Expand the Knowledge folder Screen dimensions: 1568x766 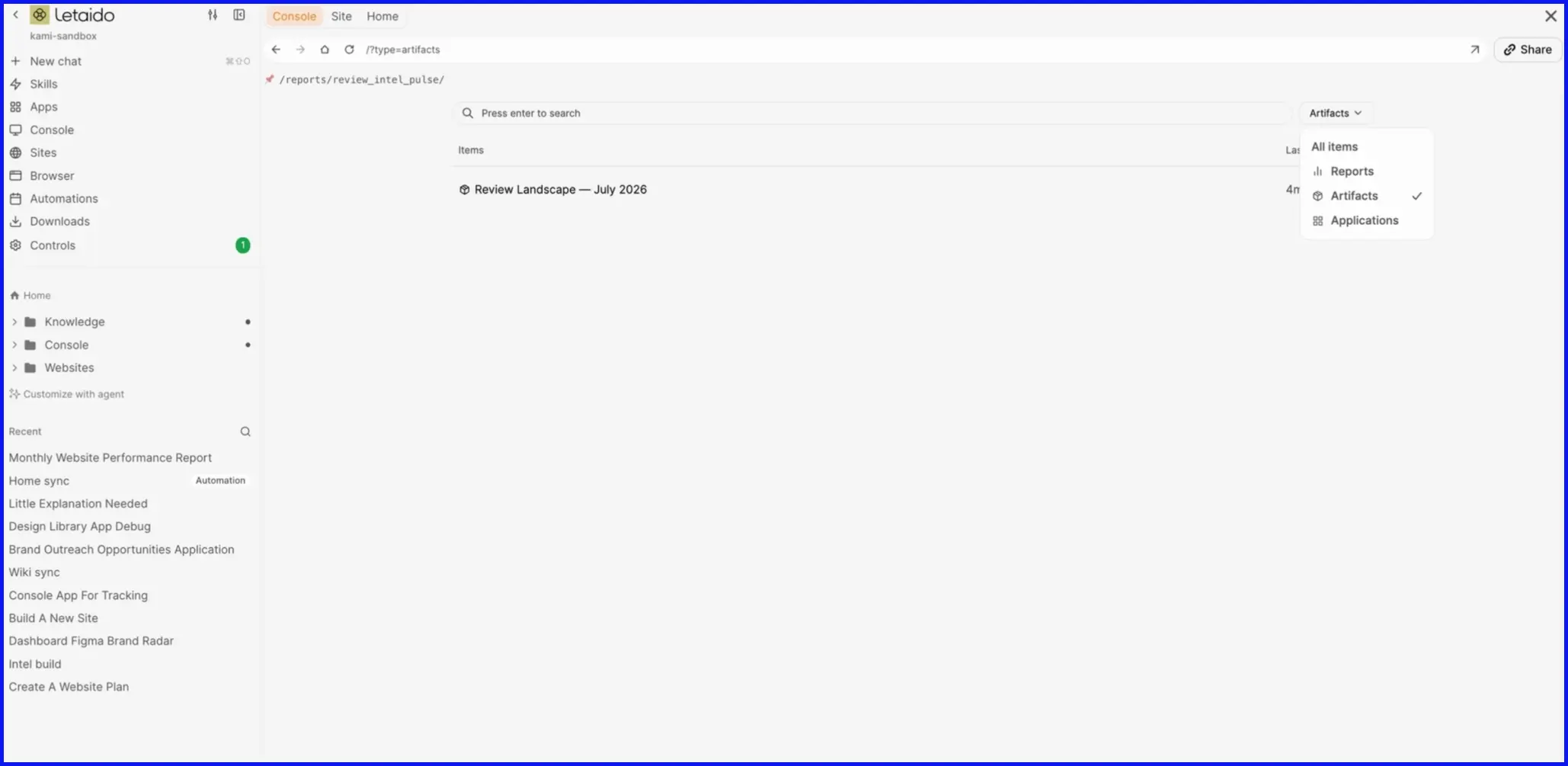pos(14,322)
